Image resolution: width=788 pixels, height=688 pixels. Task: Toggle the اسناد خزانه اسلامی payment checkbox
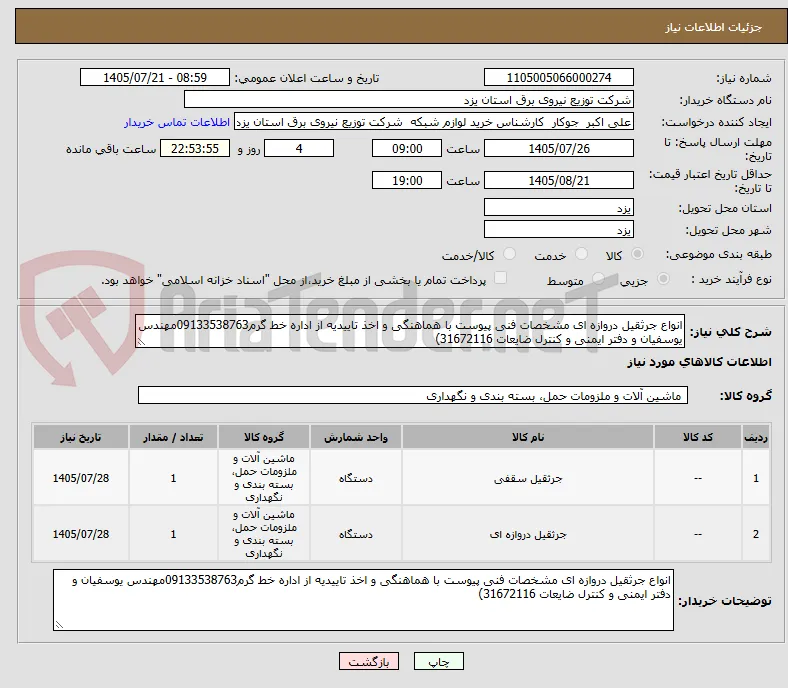500,277
